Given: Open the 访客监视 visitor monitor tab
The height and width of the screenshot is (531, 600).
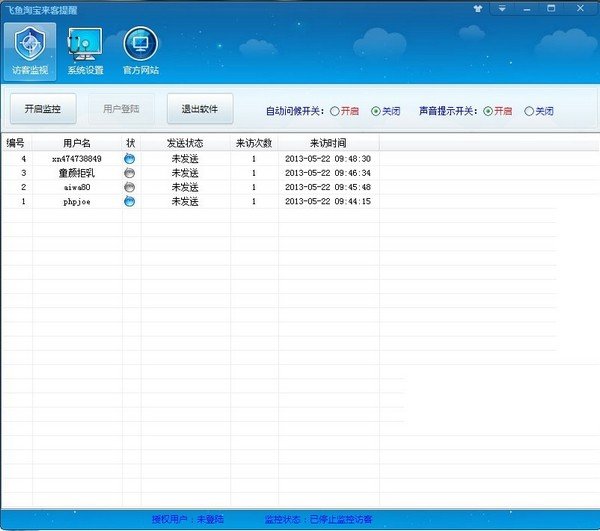Looking at the screenshot, I should coord(30,52).
